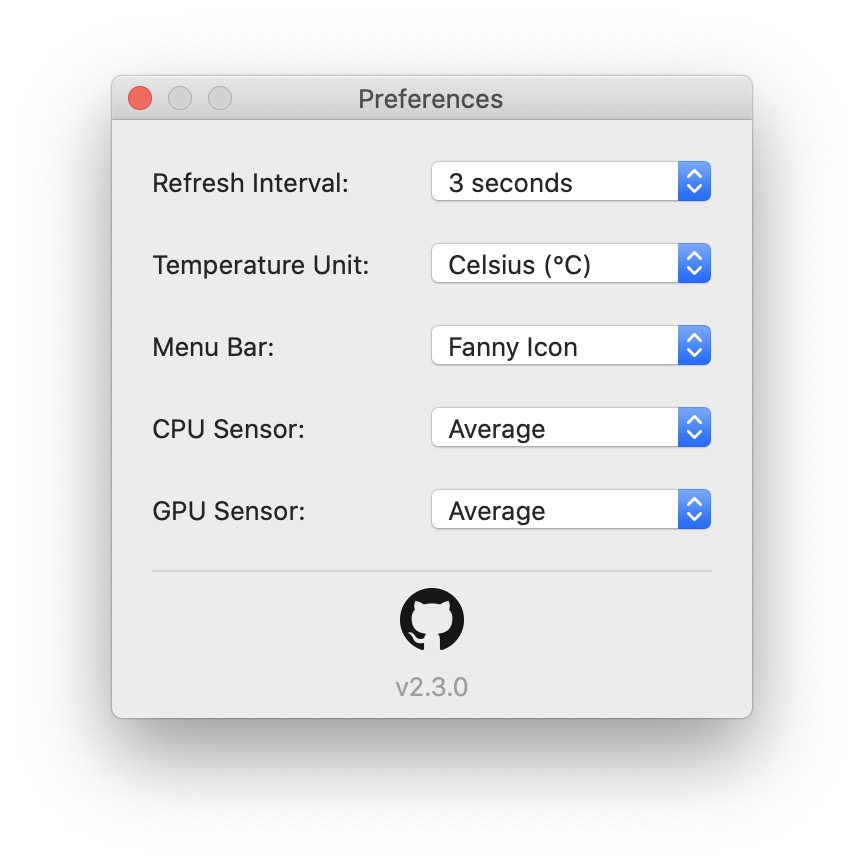
Task: Open the Refresh Interval dropdown showing 3 seconds
Action: point(555,183)
